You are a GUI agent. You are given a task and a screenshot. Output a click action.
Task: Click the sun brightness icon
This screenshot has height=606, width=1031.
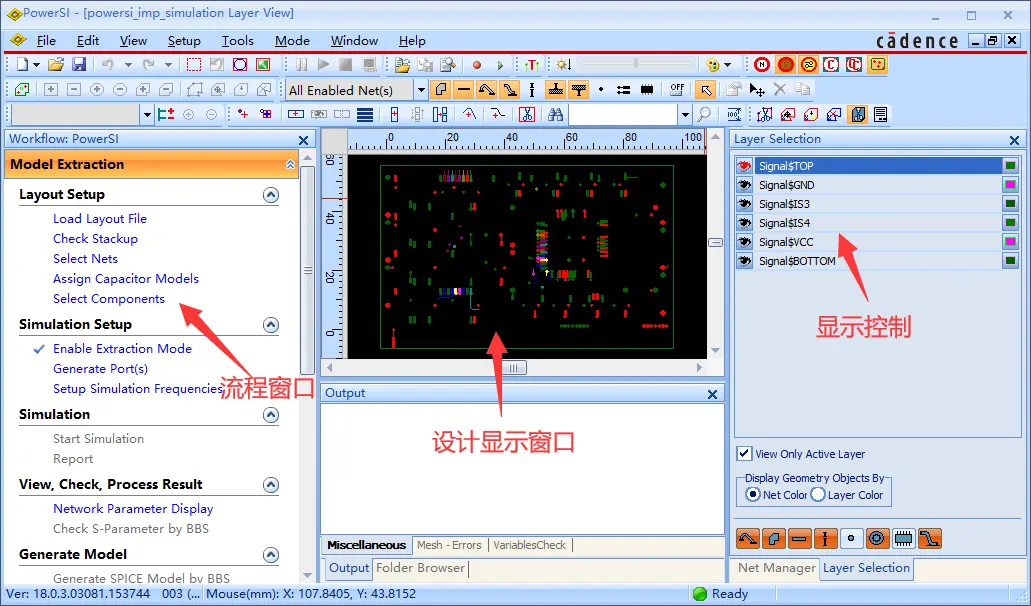tap(563, 64)
